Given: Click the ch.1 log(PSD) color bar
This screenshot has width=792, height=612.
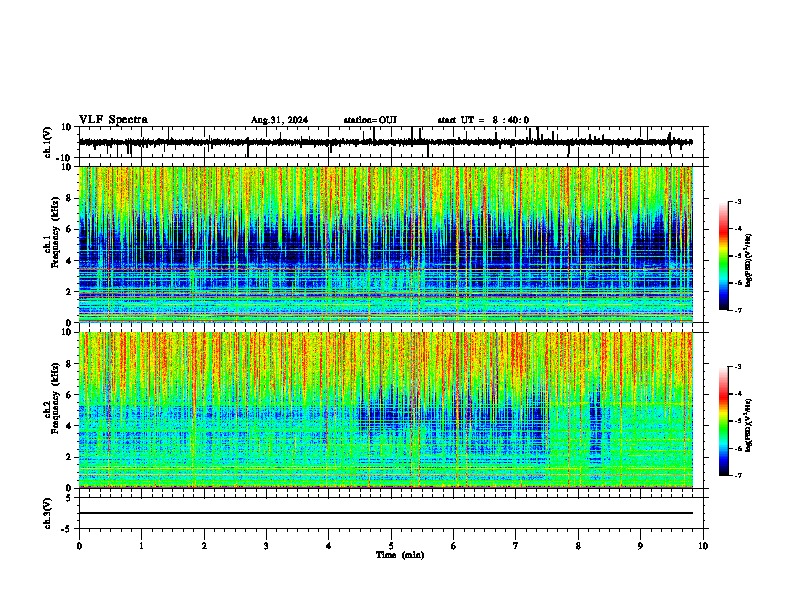Looking at the screenshot, I should (724, 255).
